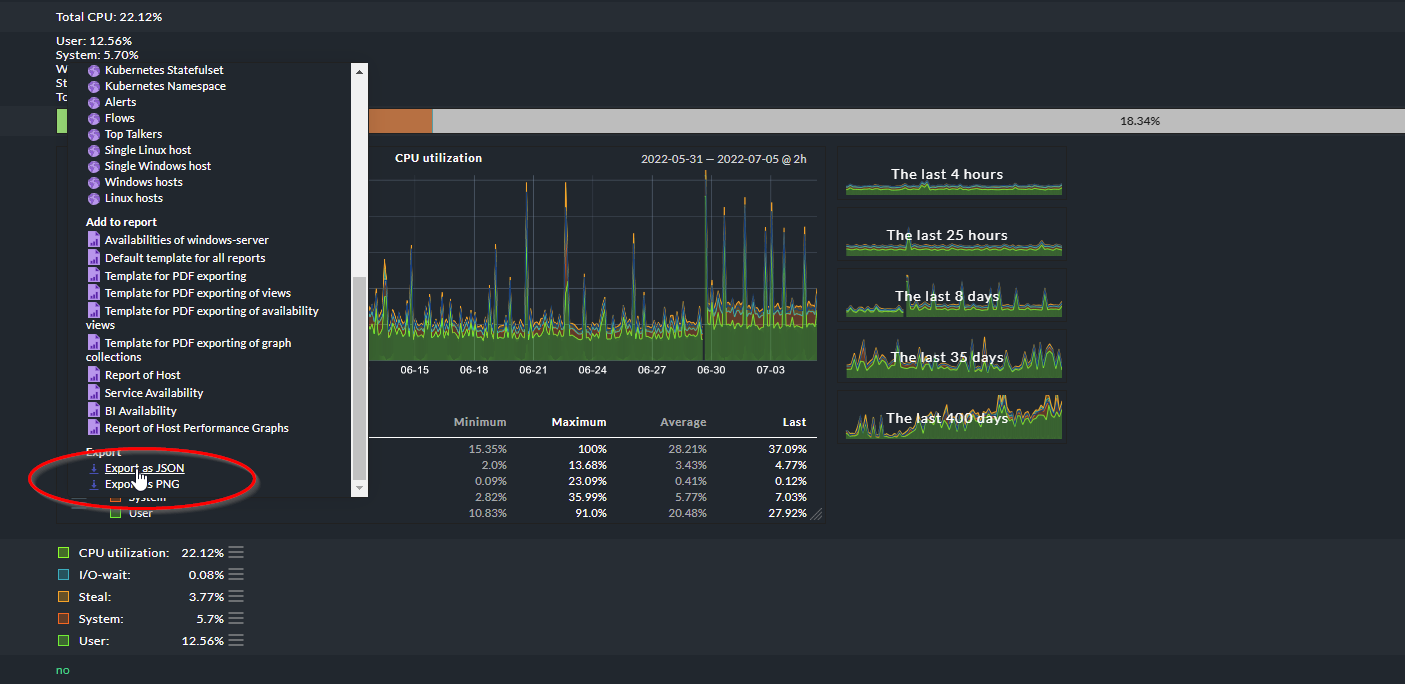1405x684 pixels.
Task: Open the I/O-wait metric options menu
Action: pyautogui.click(x=234, y=574)
